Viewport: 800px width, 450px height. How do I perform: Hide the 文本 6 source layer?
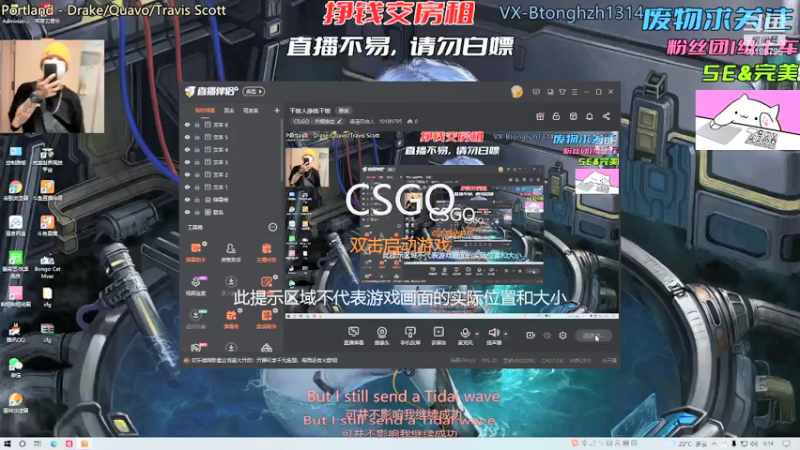point(187,124)
